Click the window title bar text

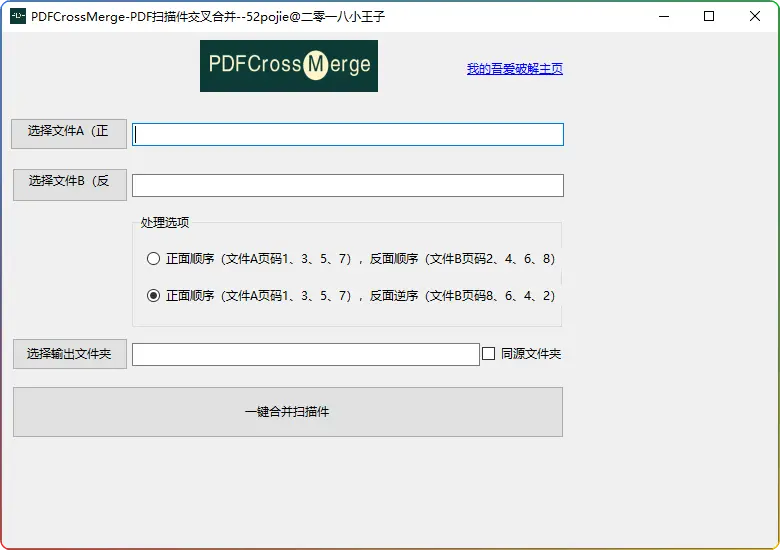208,17
